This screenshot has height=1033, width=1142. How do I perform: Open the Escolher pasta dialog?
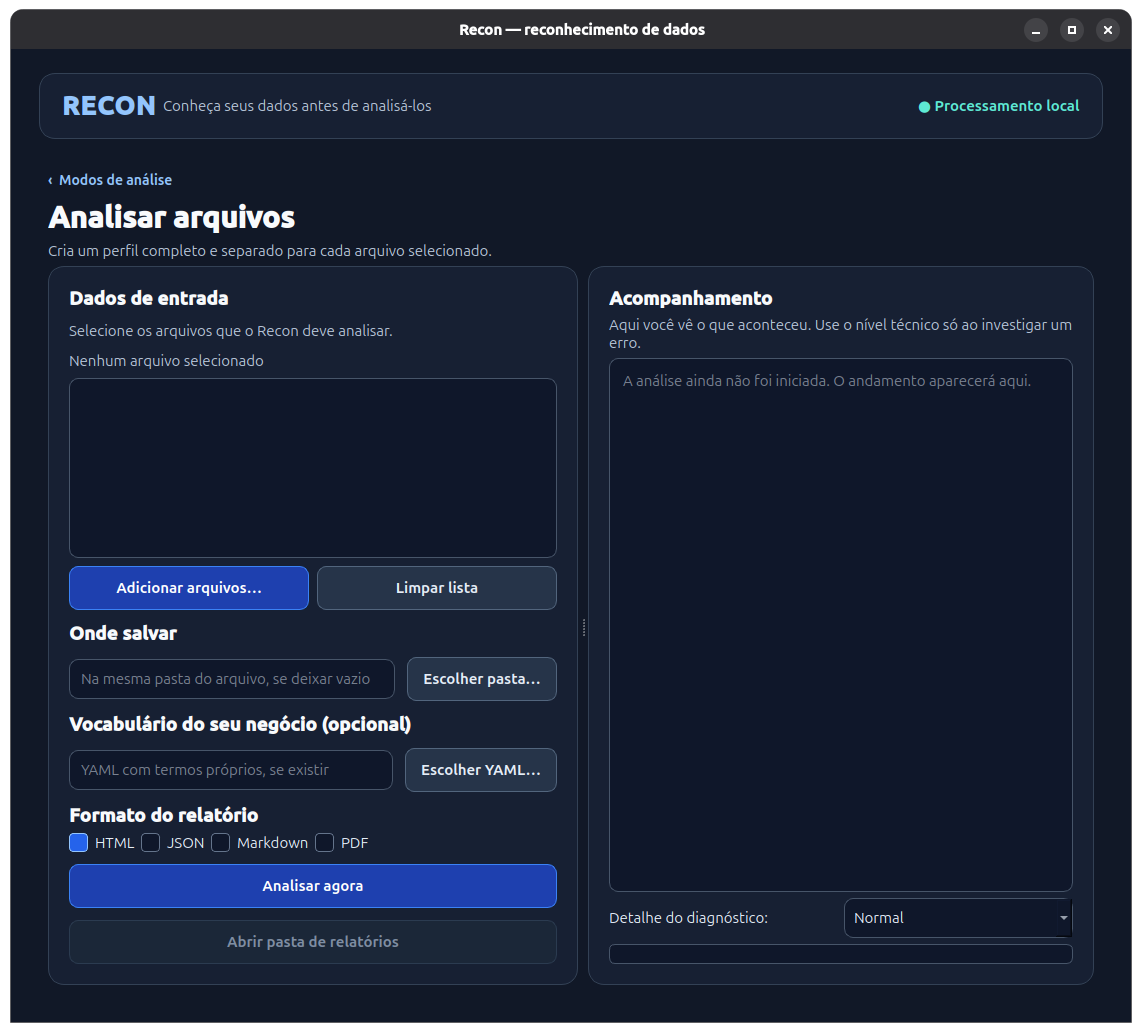481,679
